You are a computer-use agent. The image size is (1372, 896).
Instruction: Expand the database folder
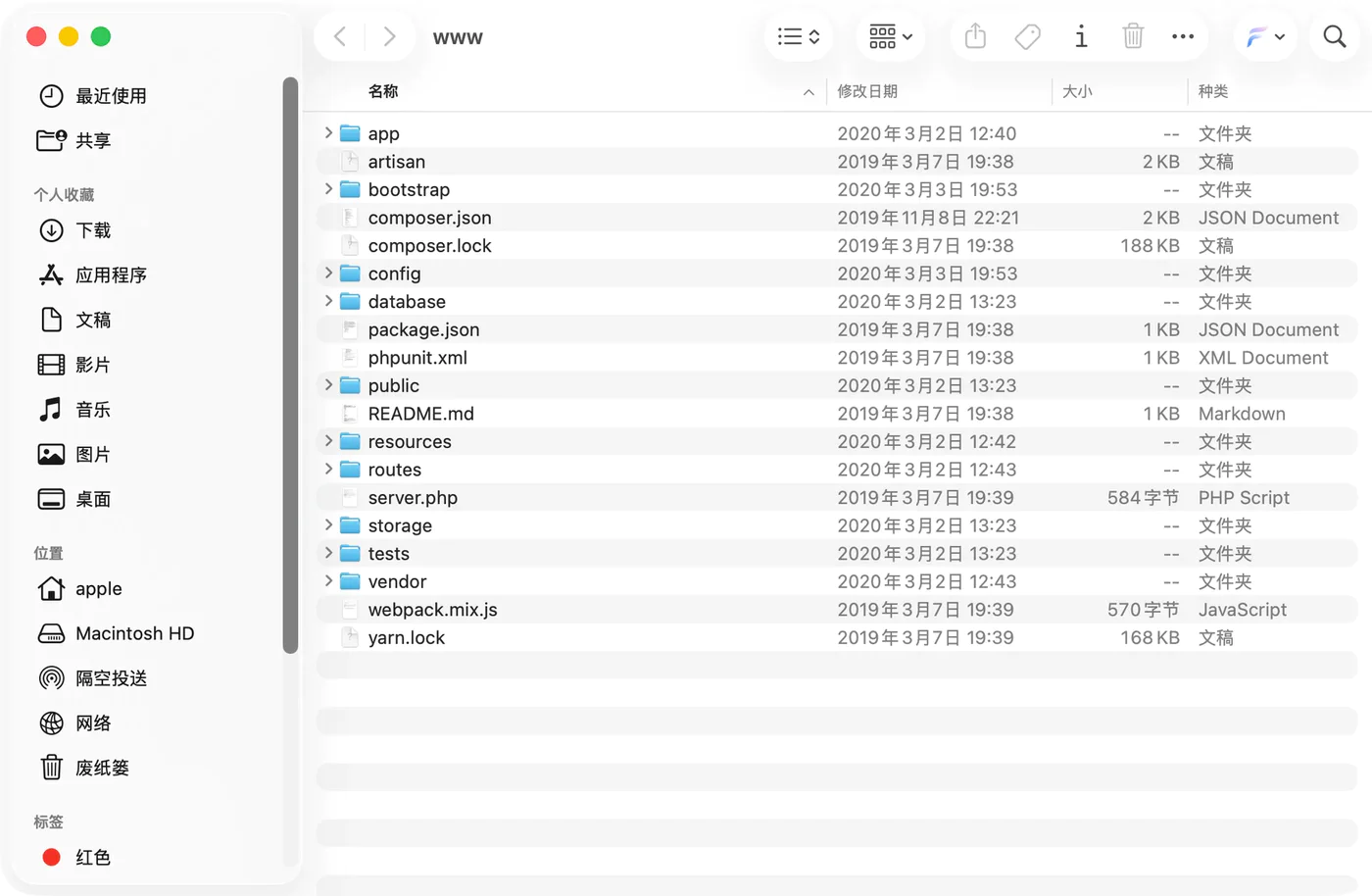coord(328,301)
